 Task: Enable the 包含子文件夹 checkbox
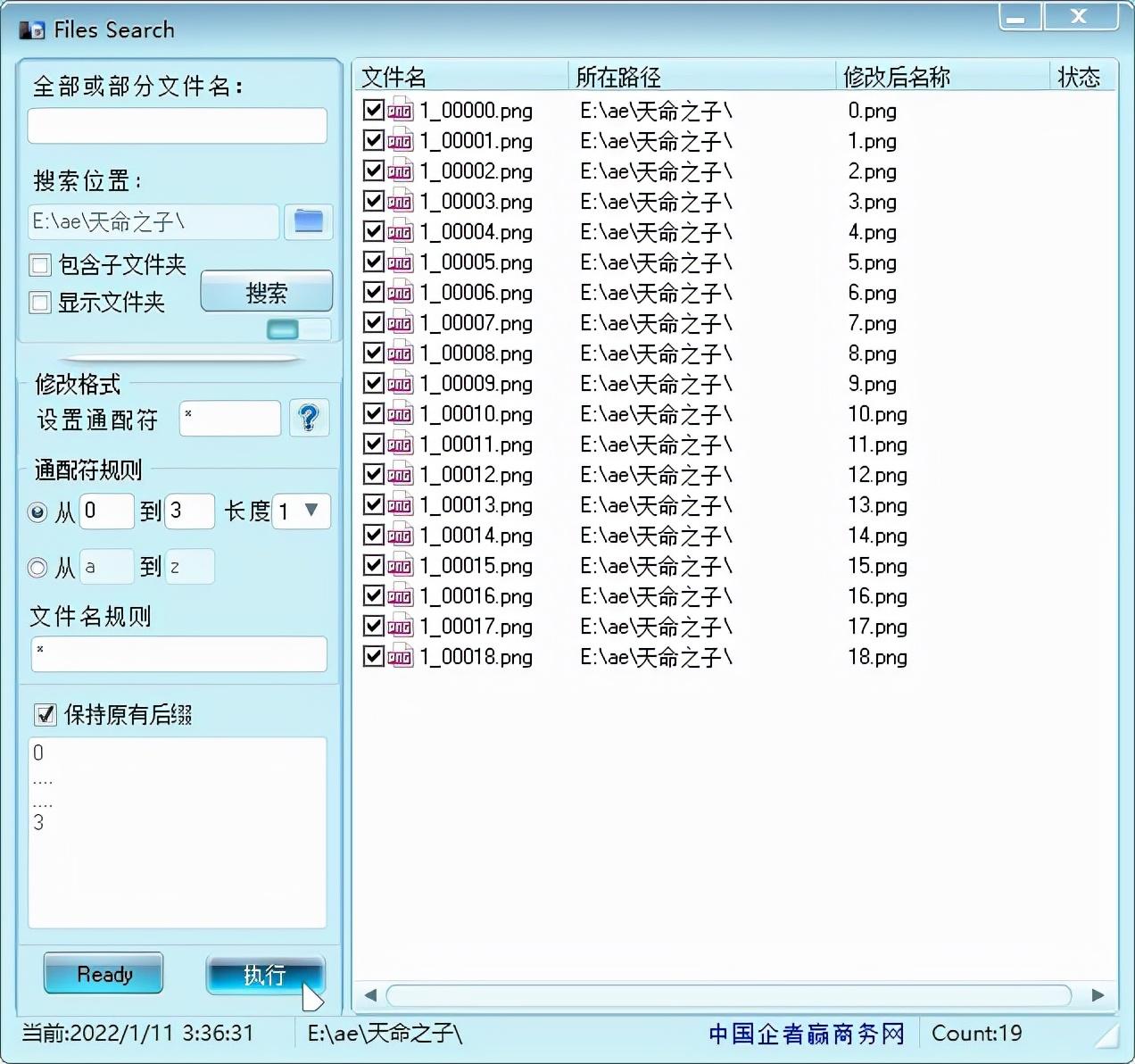[x=40, y=264]
